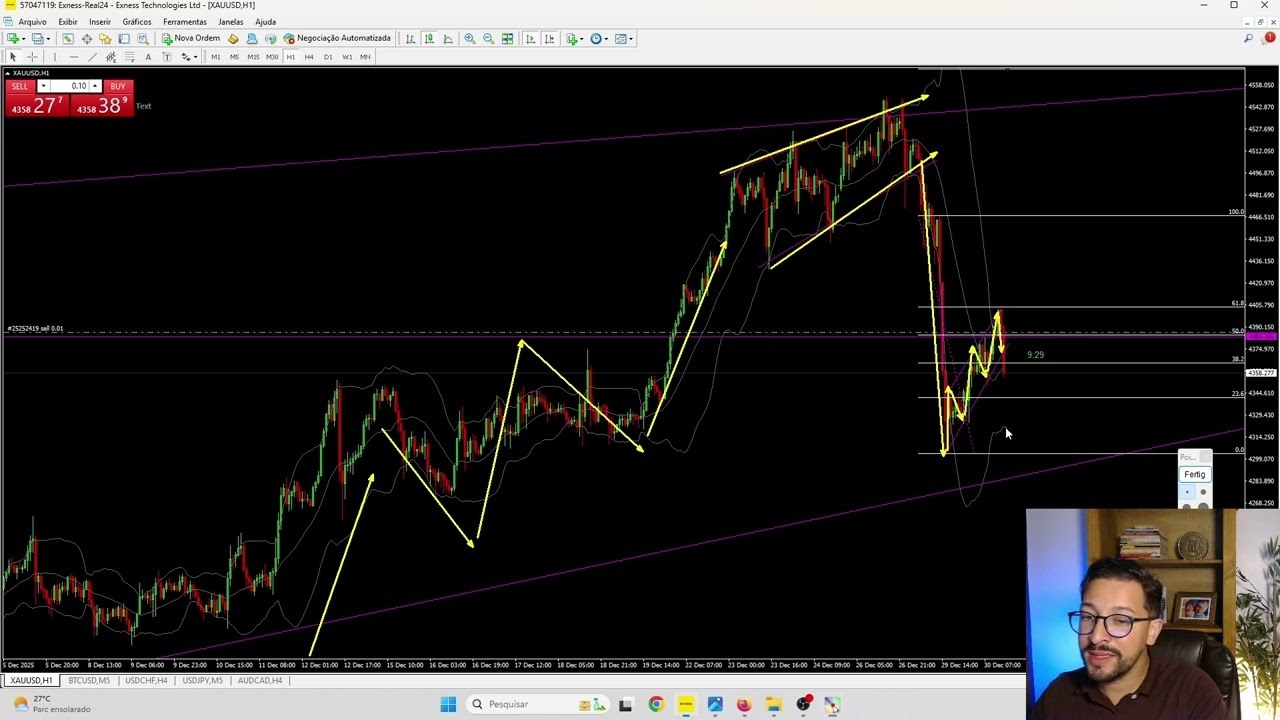Screen dimensions: 1280x720
Task: Toggle the auto scroll chart icon
Action: [x=530, y=38]
